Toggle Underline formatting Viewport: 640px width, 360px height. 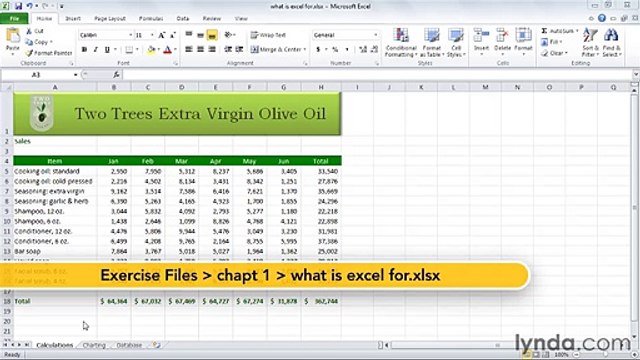[107, 49]
